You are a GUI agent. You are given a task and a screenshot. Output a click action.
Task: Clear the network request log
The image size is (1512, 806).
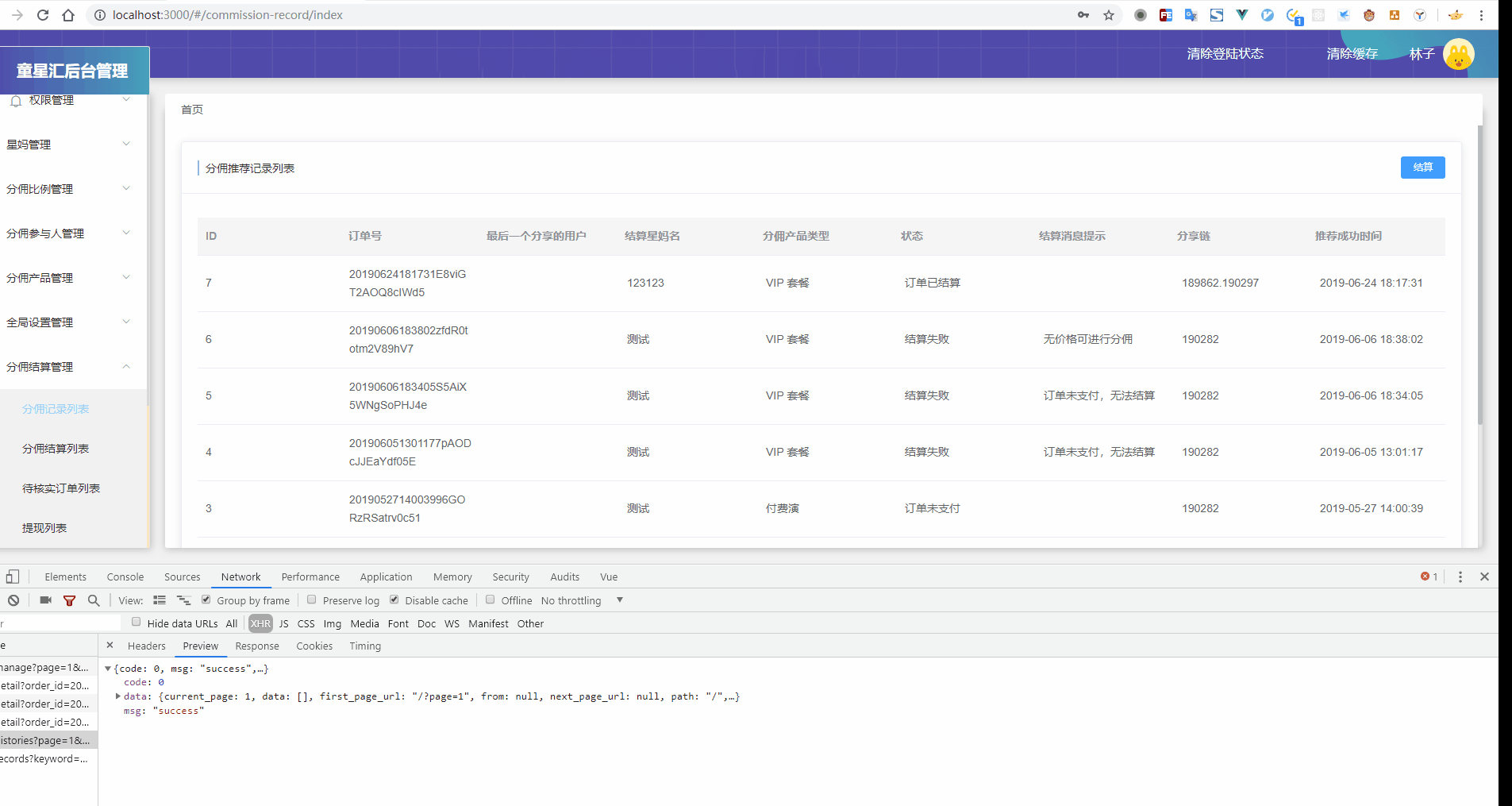13,600
